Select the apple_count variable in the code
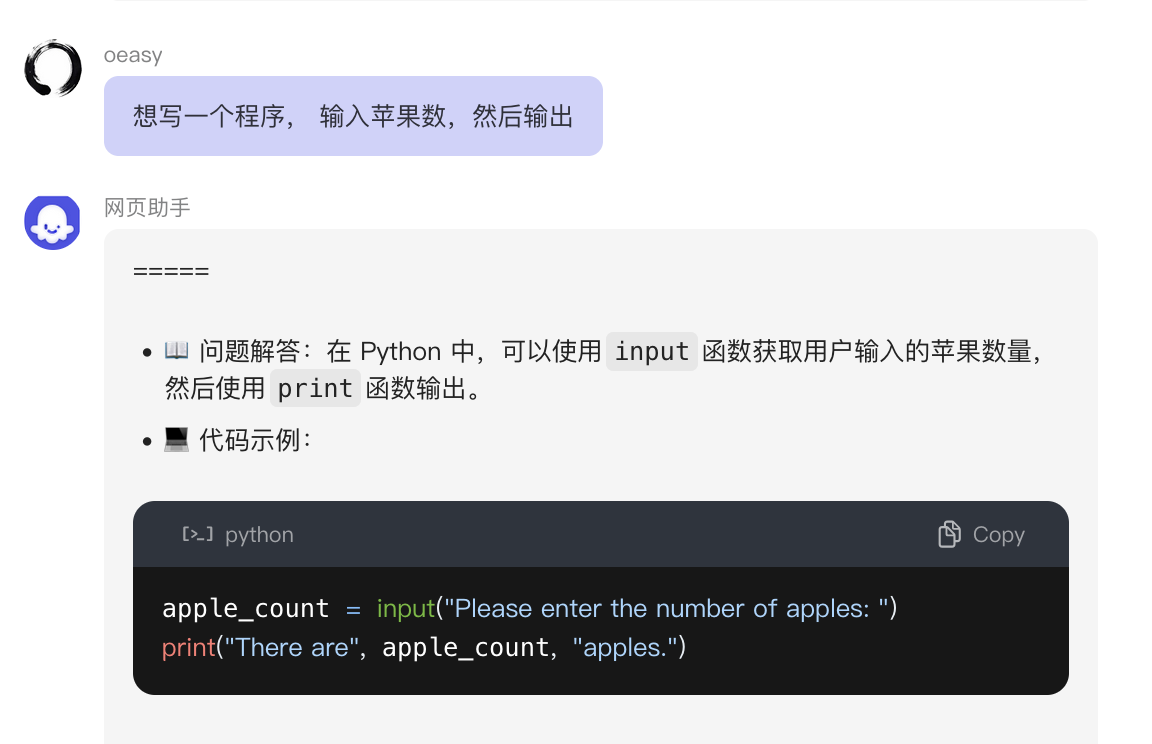This screenshot has width=1152, height=744. tap(245, 608)
